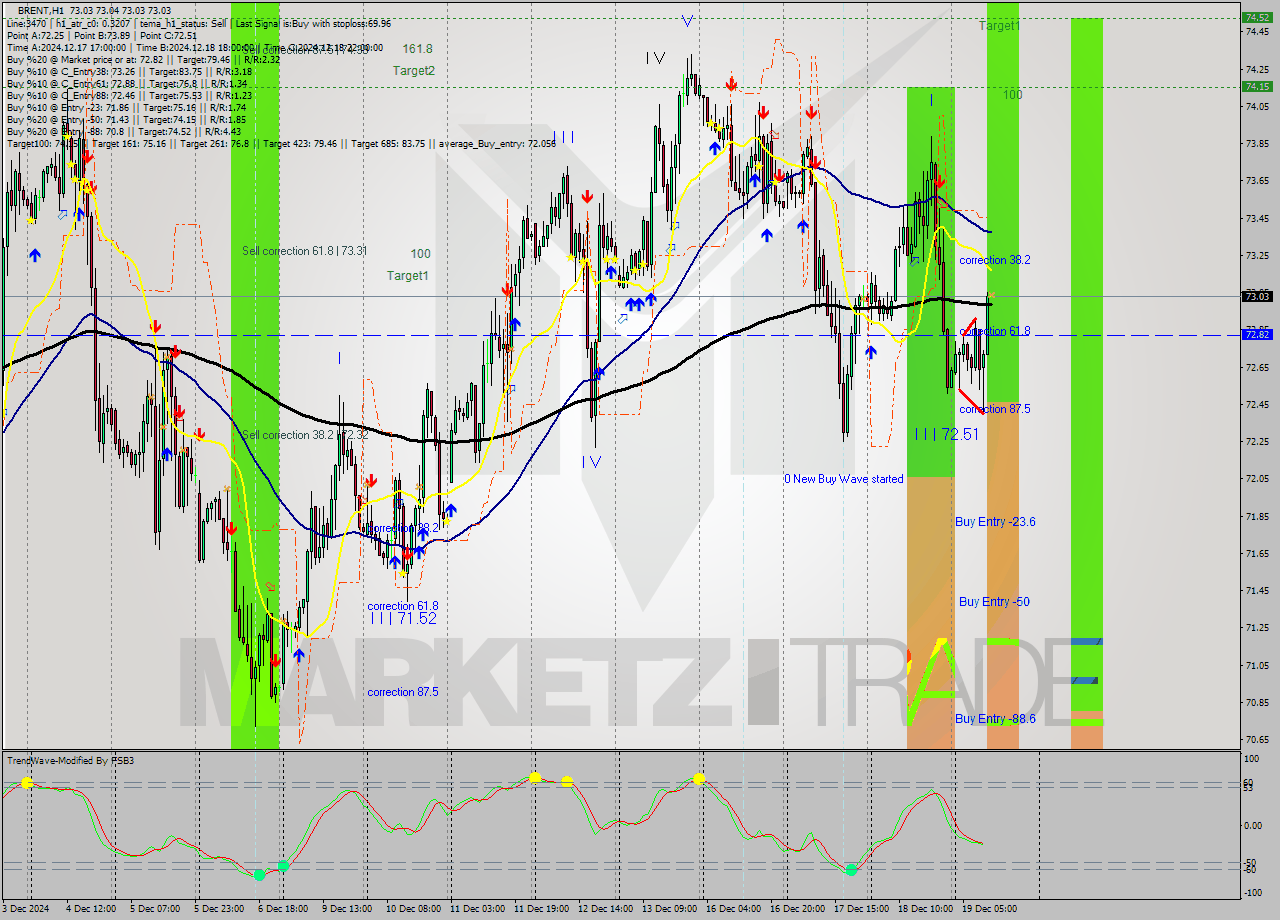Click the 'I I I 71.52' wave label
Screen dimensions: 1280x920
403,619
